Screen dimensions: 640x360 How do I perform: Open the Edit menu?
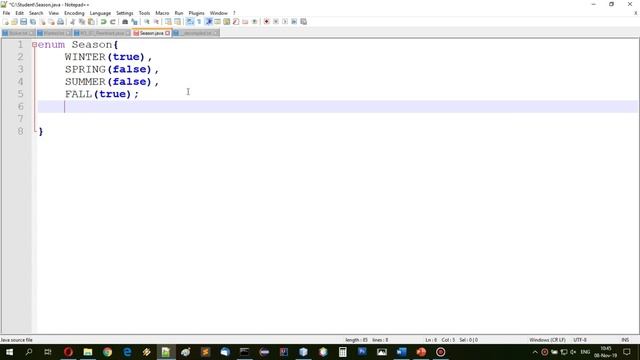19,13
